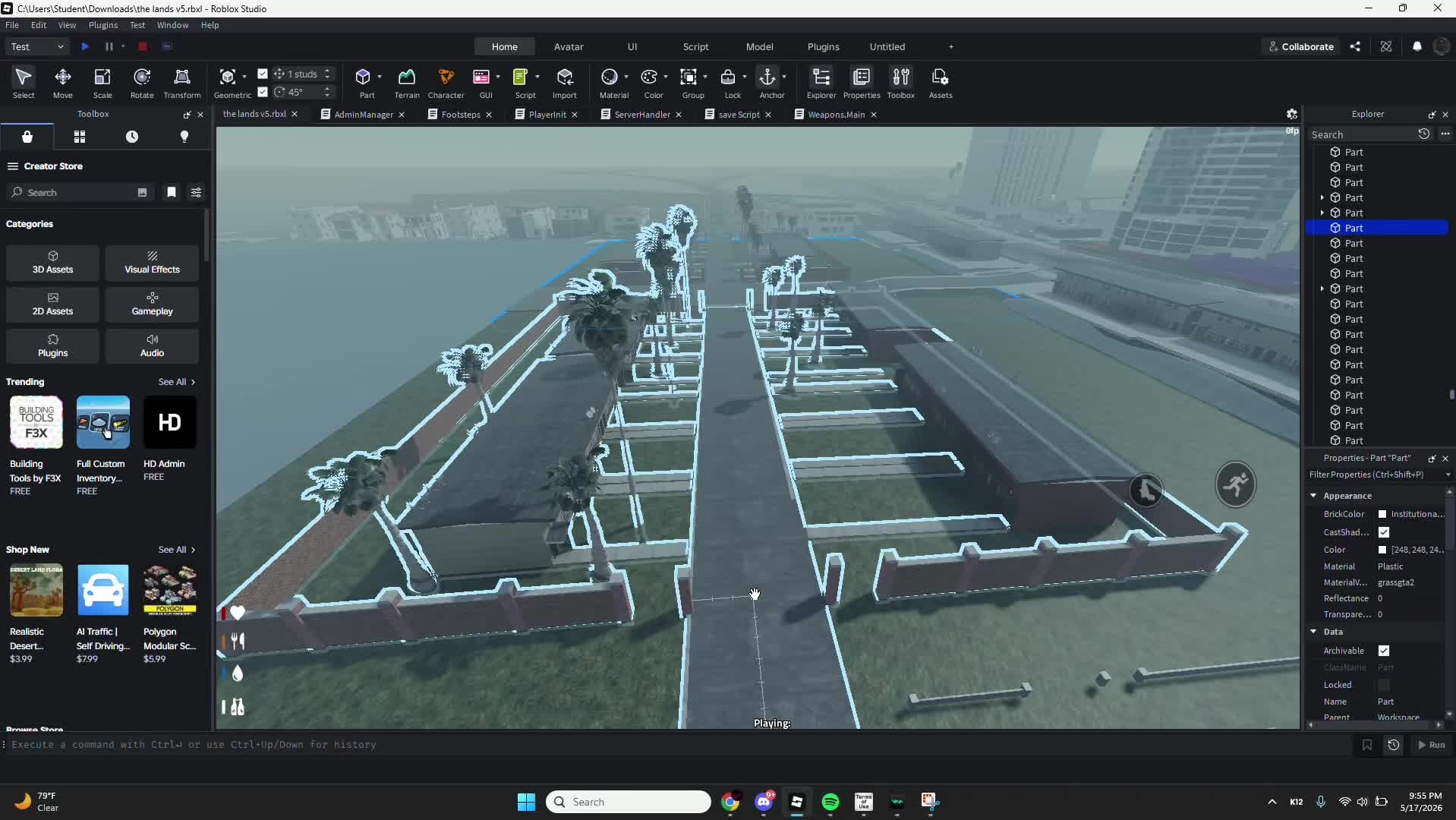Switch to the Avatar ribbon tab

coord(569,46)
